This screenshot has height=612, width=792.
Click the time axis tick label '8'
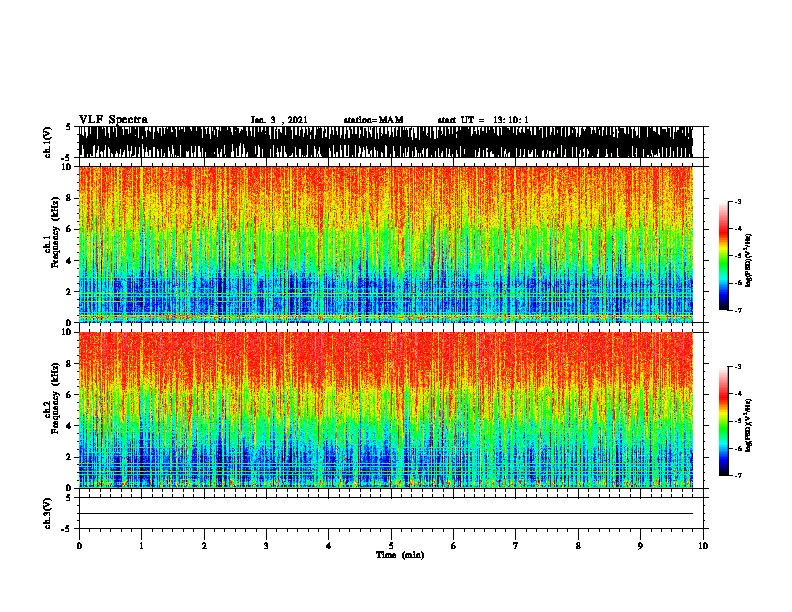click(578, 546)
